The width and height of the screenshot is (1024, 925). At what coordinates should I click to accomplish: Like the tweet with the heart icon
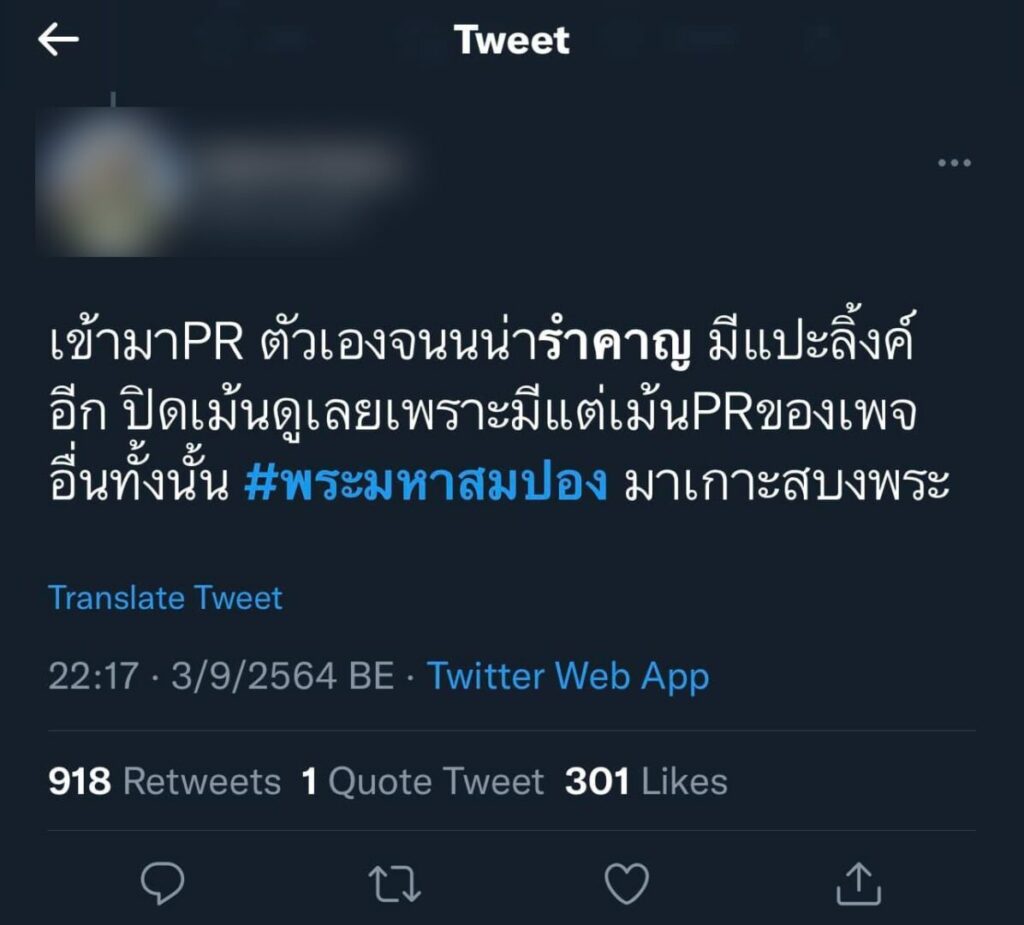pyautogui.click(x=626, y=883)
